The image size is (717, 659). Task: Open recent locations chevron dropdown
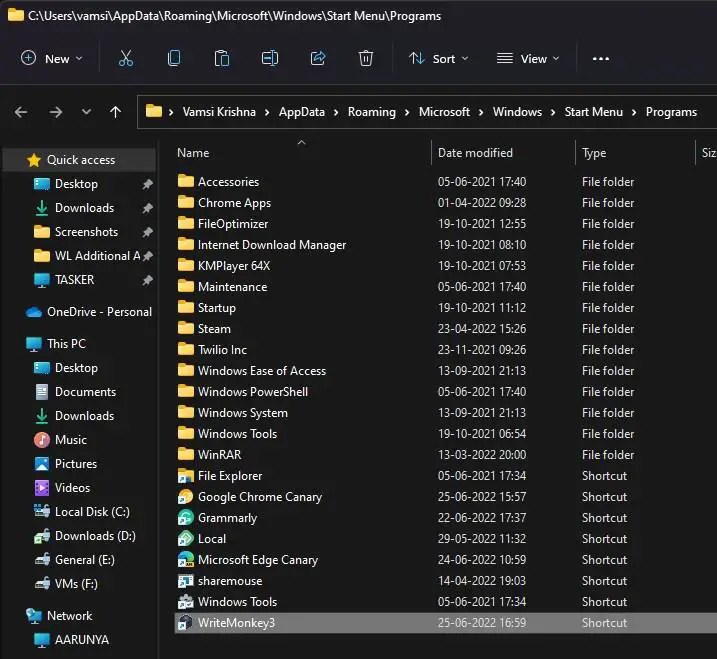tap(86, 112)
